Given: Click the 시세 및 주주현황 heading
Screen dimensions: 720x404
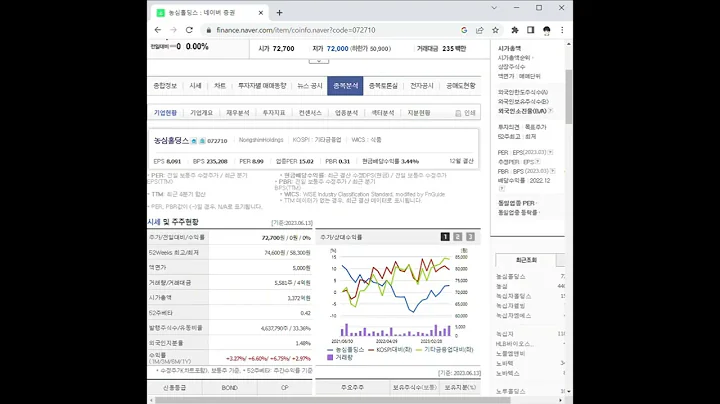Looking at the screenshot, I should [173, 222].
